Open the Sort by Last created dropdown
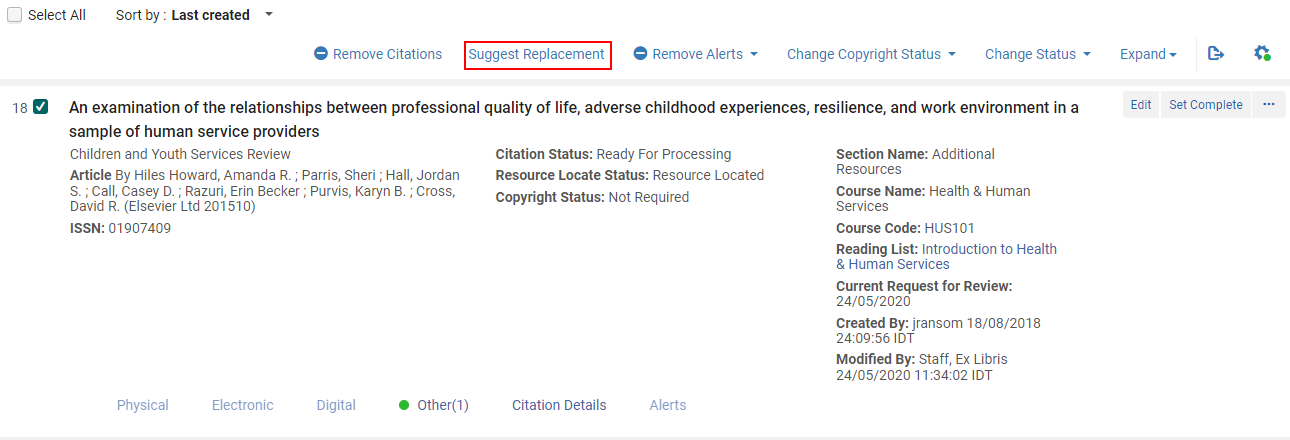This screenshot has width=1290, height=440. point(194,15)
